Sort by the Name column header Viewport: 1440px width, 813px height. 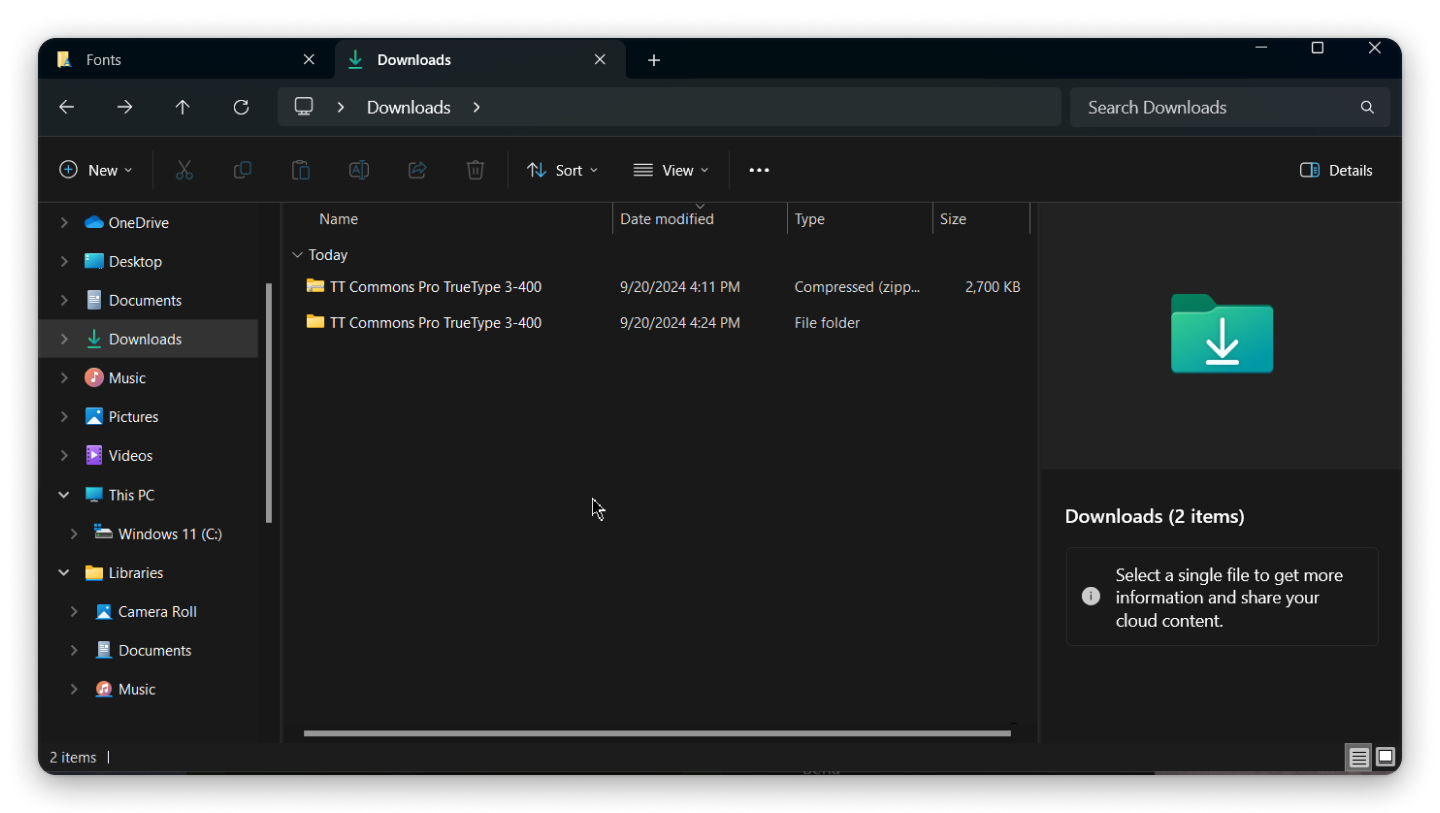338,219
